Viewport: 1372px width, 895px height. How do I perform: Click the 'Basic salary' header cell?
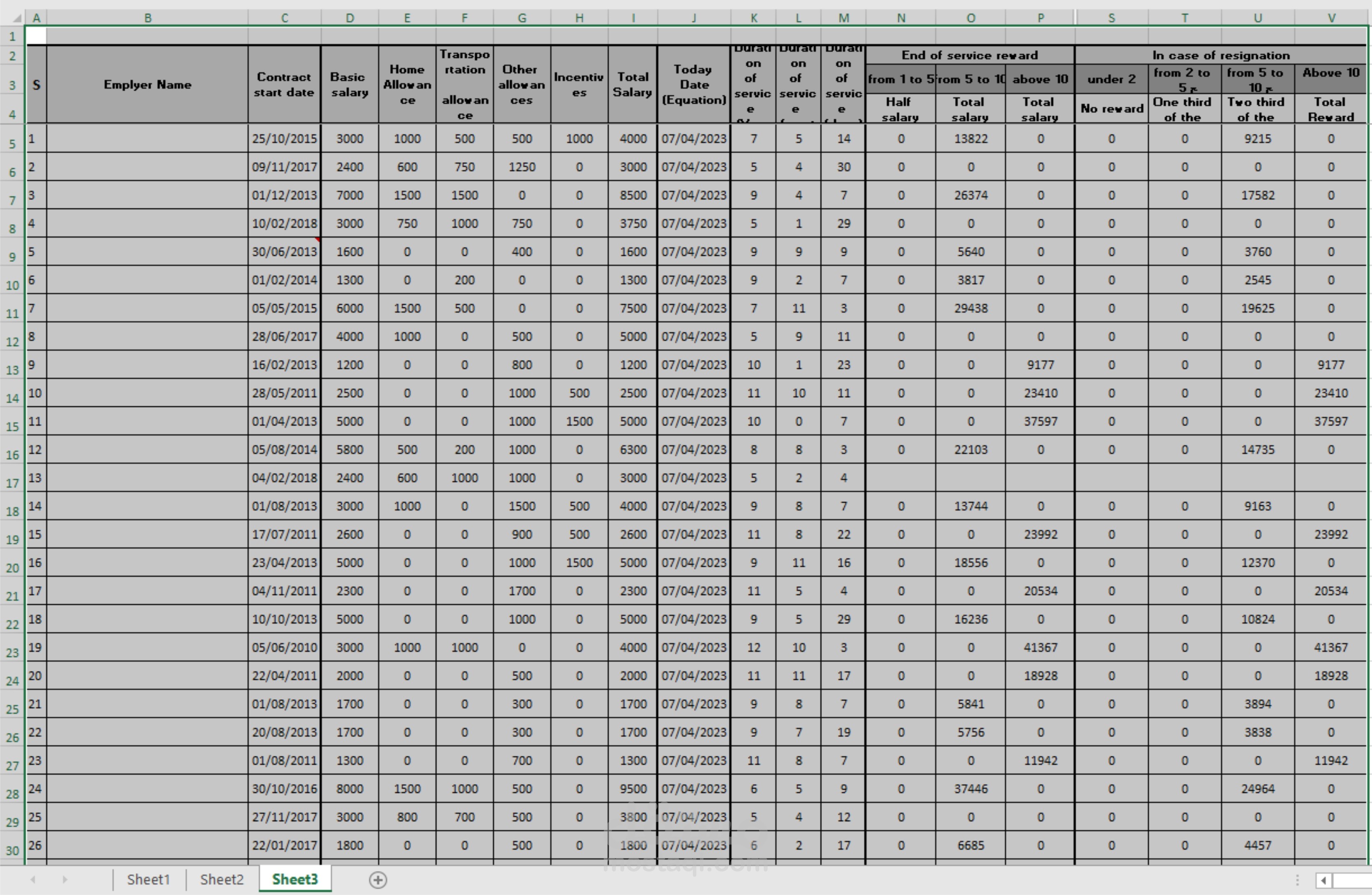(x=349, y=84)
